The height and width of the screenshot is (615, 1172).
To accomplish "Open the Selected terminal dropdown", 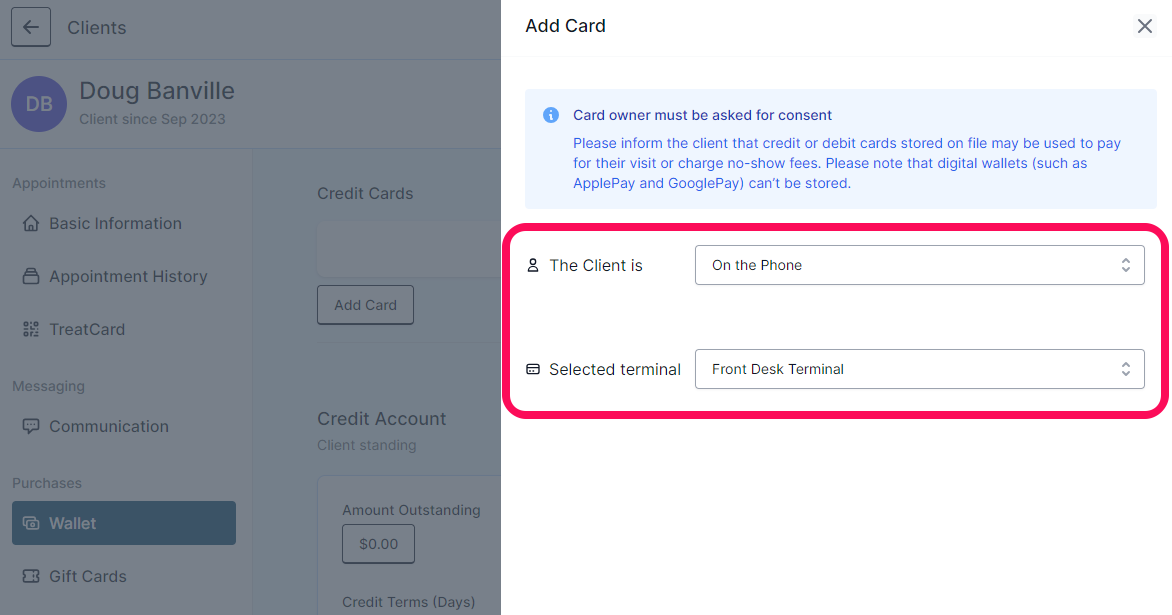I will [x=919, y=369].
